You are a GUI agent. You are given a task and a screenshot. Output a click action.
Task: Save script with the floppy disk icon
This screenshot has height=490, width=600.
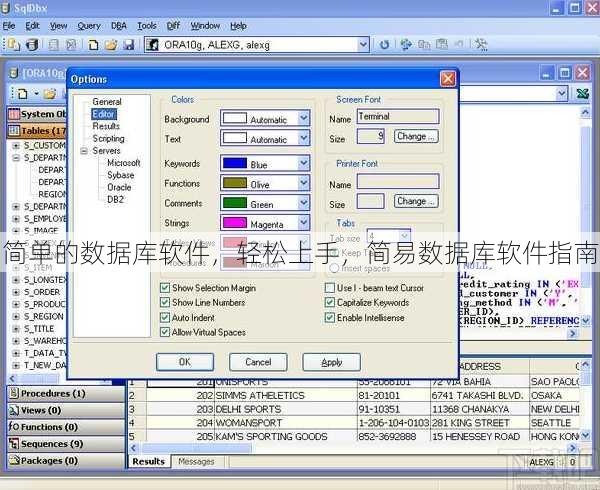(x=129, y=45)
